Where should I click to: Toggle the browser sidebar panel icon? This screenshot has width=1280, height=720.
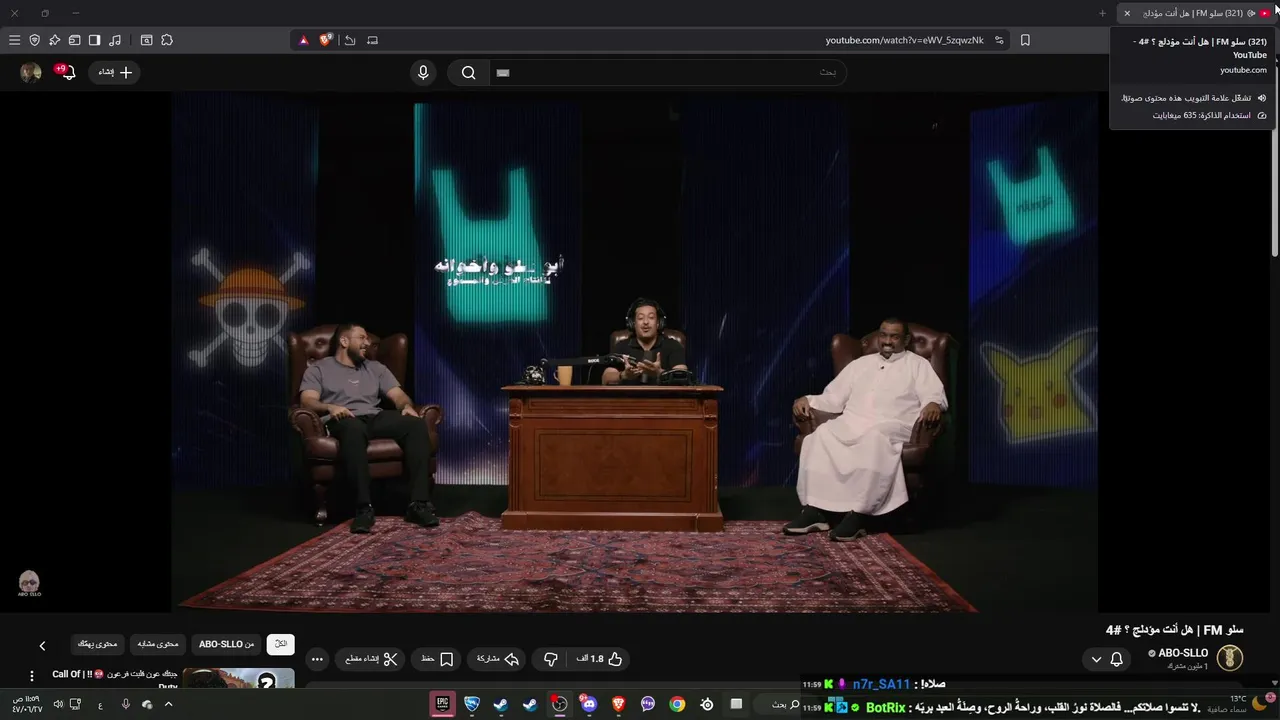click(x=94, y=40)
